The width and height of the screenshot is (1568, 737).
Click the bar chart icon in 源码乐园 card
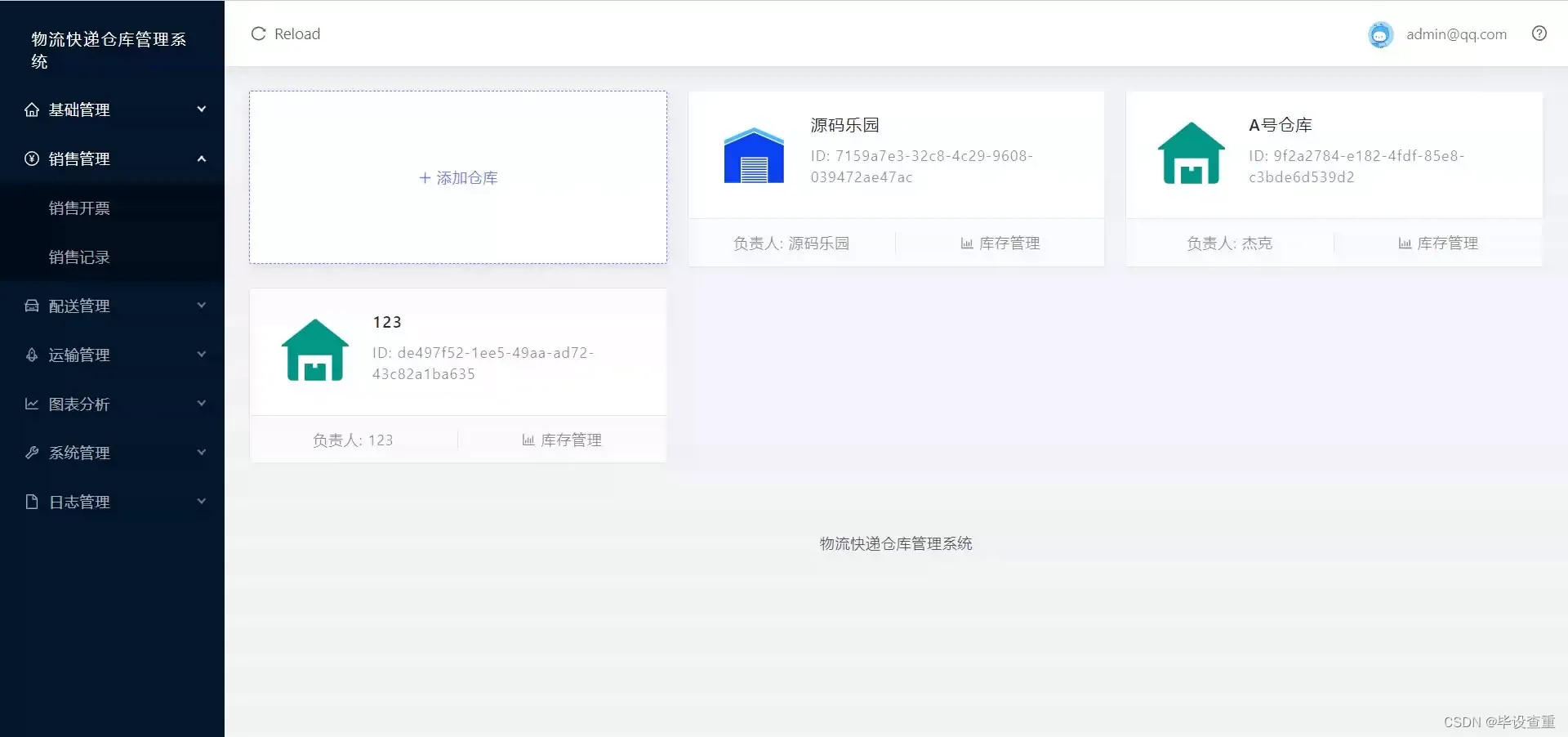coord(967,243)
